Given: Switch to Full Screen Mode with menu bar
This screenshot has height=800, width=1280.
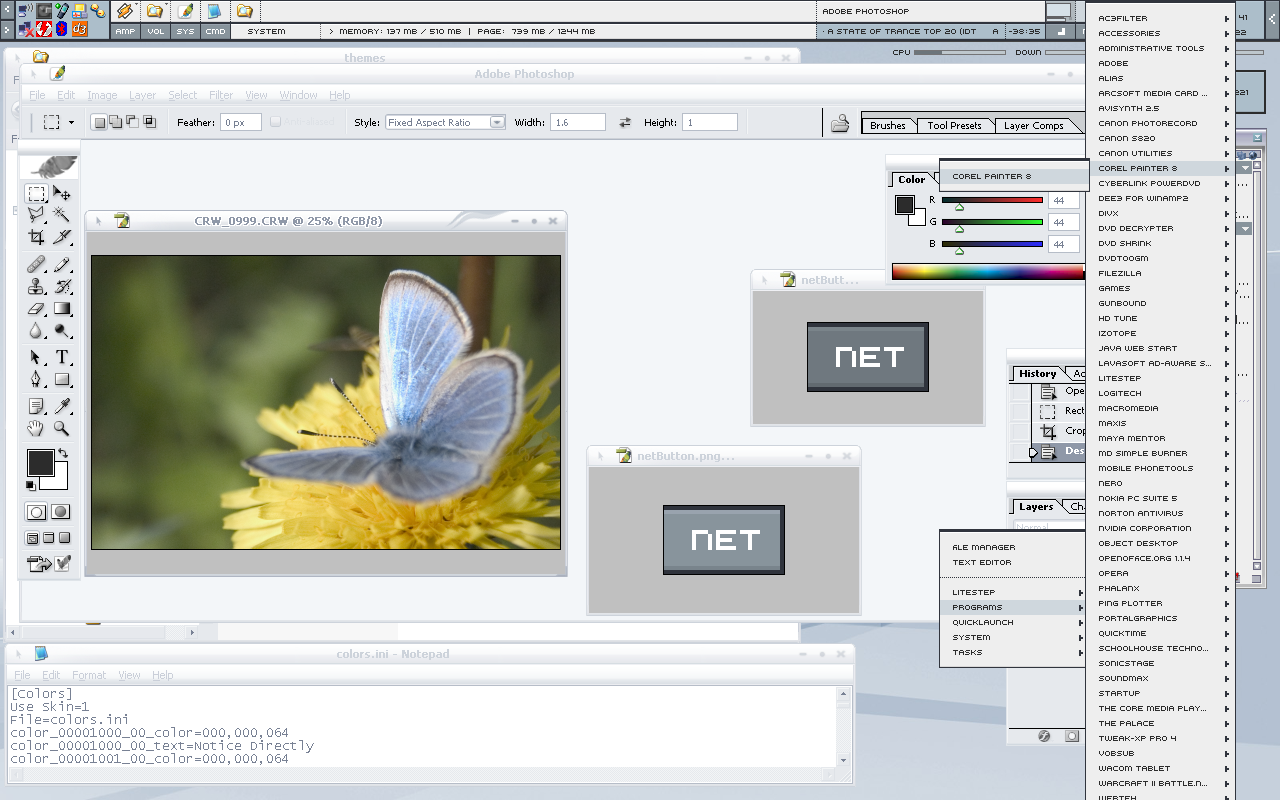Looking at the screenshot, I should [48, 538].
